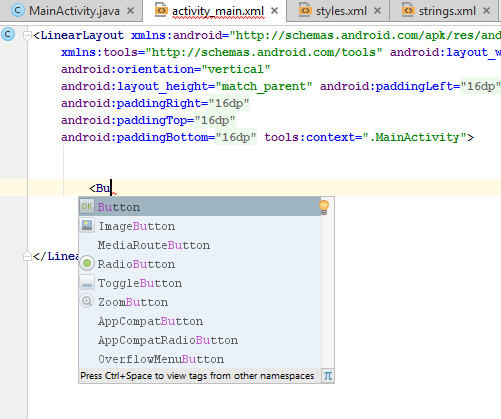Open the styles.xml tab
501x419 pixels.
pyautogui.click(x=338, y=11)
